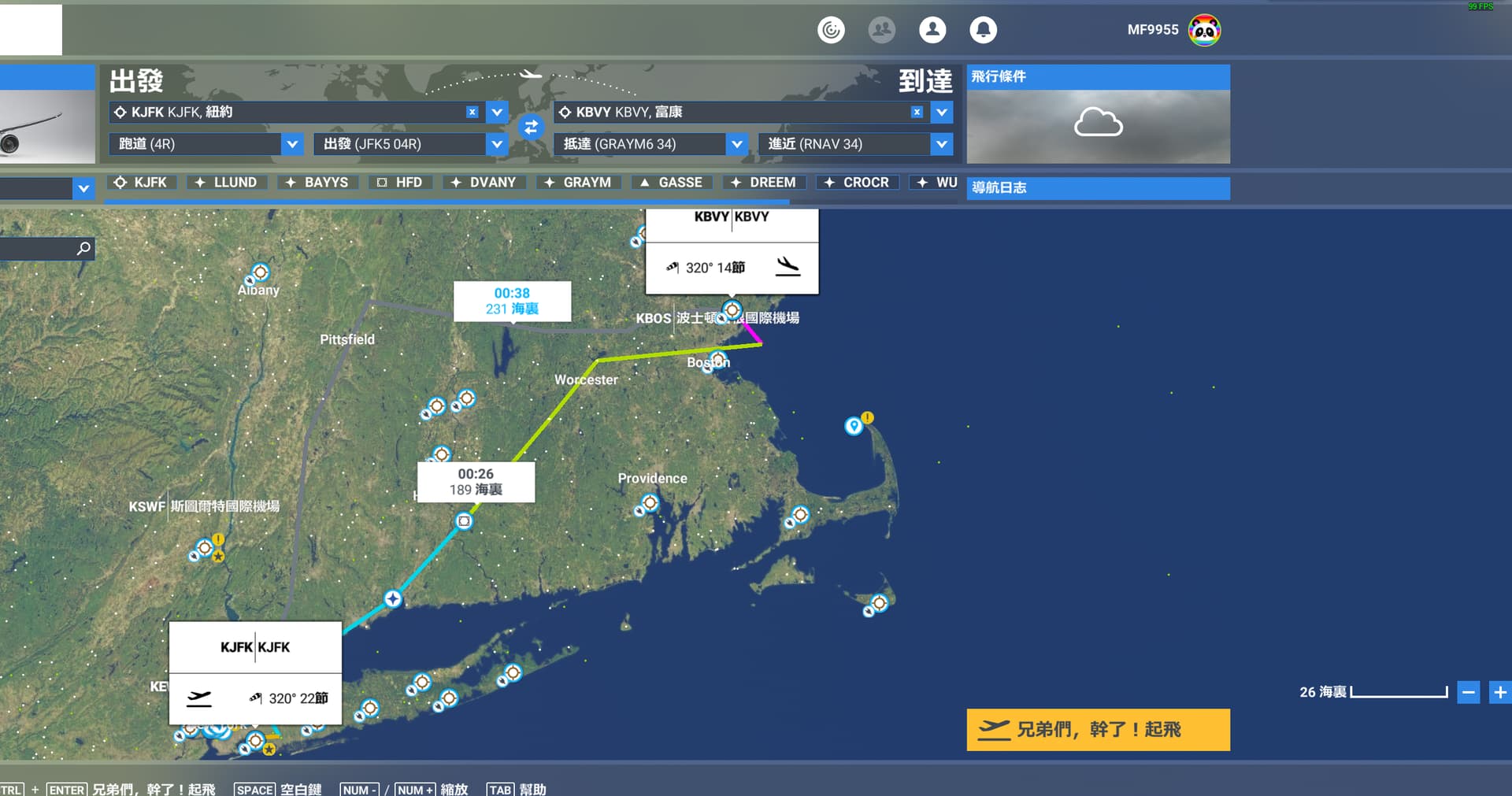Image resolution: width=1512 pixels, height=796 pixels.
Task: Open the approach RNAV 34 dropdown
Action: 941,144
